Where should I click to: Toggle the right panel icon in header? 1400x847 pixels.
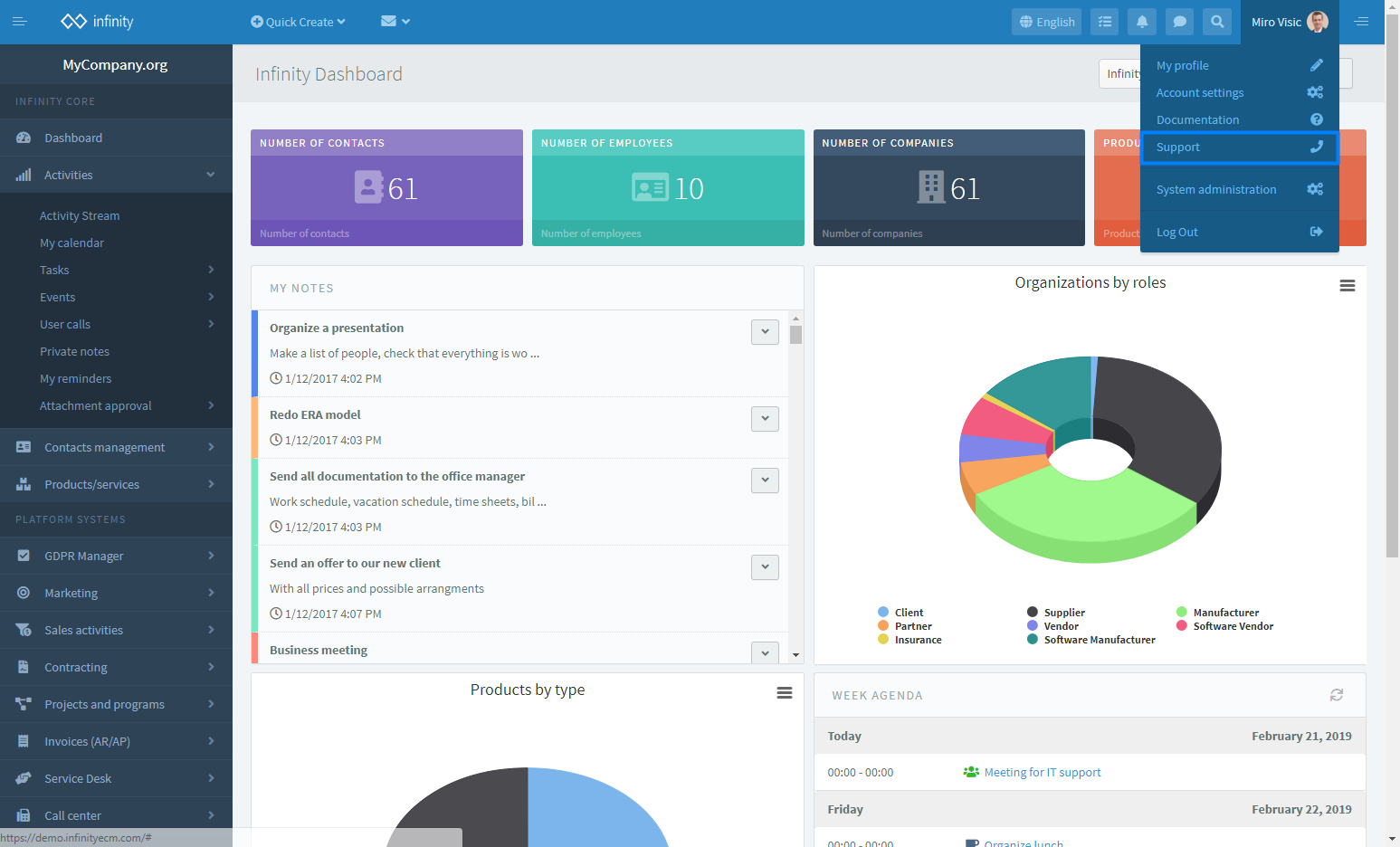point(1361,22)
